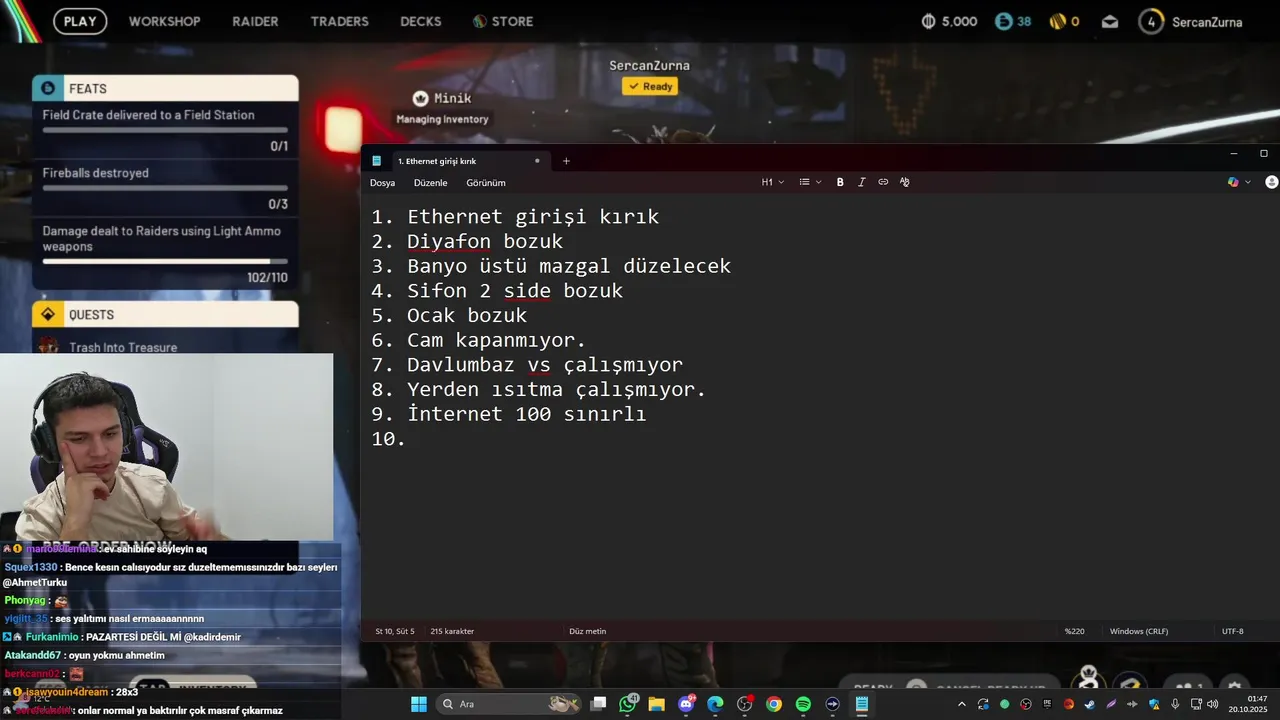
Task: Open the account profile icon in Notepad
Action: tap(1272, 182)
